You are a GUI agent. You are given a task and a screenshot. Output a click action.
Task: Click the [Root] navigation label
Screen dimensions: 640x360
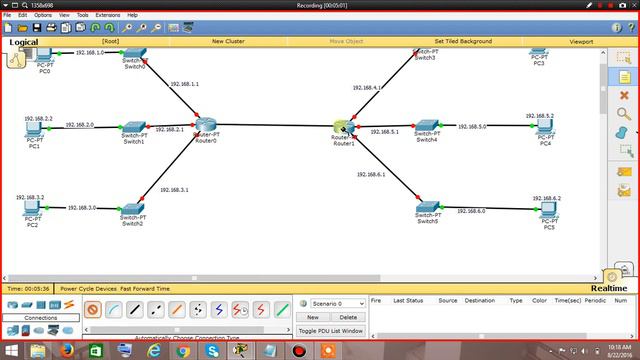111,41
